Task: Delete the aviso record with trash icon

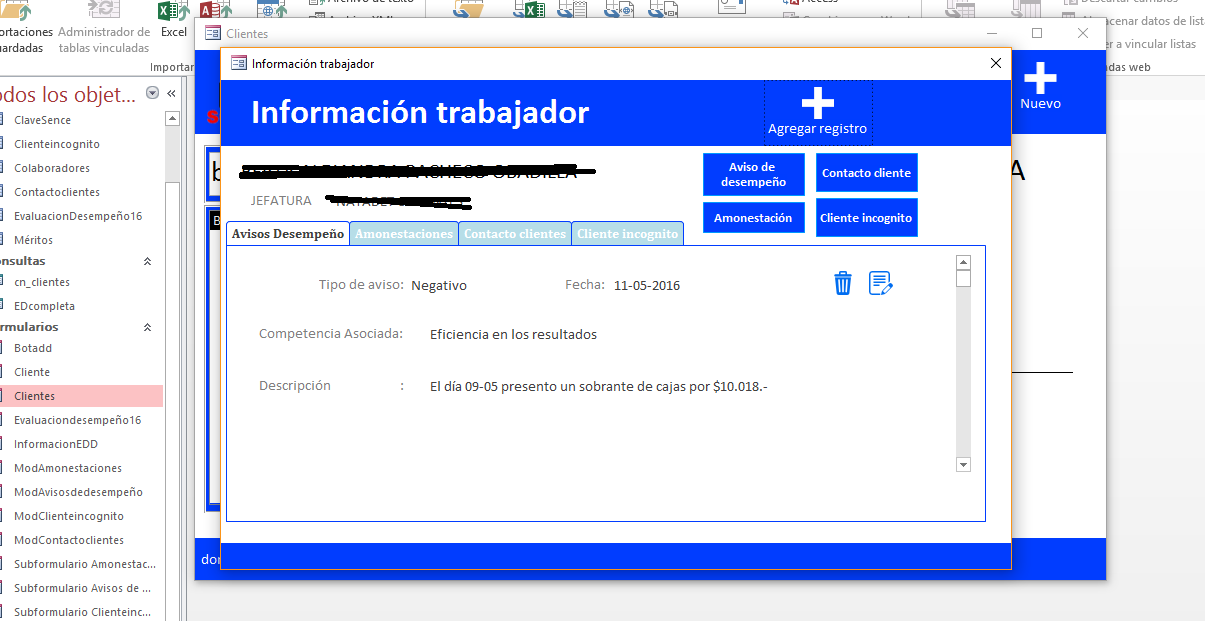Action: tap(843, 284)
